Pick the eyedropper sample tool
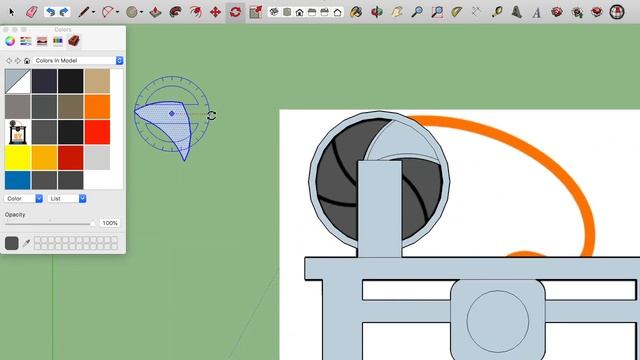This screenshot has height=360, width=640. tap(26, 243)
